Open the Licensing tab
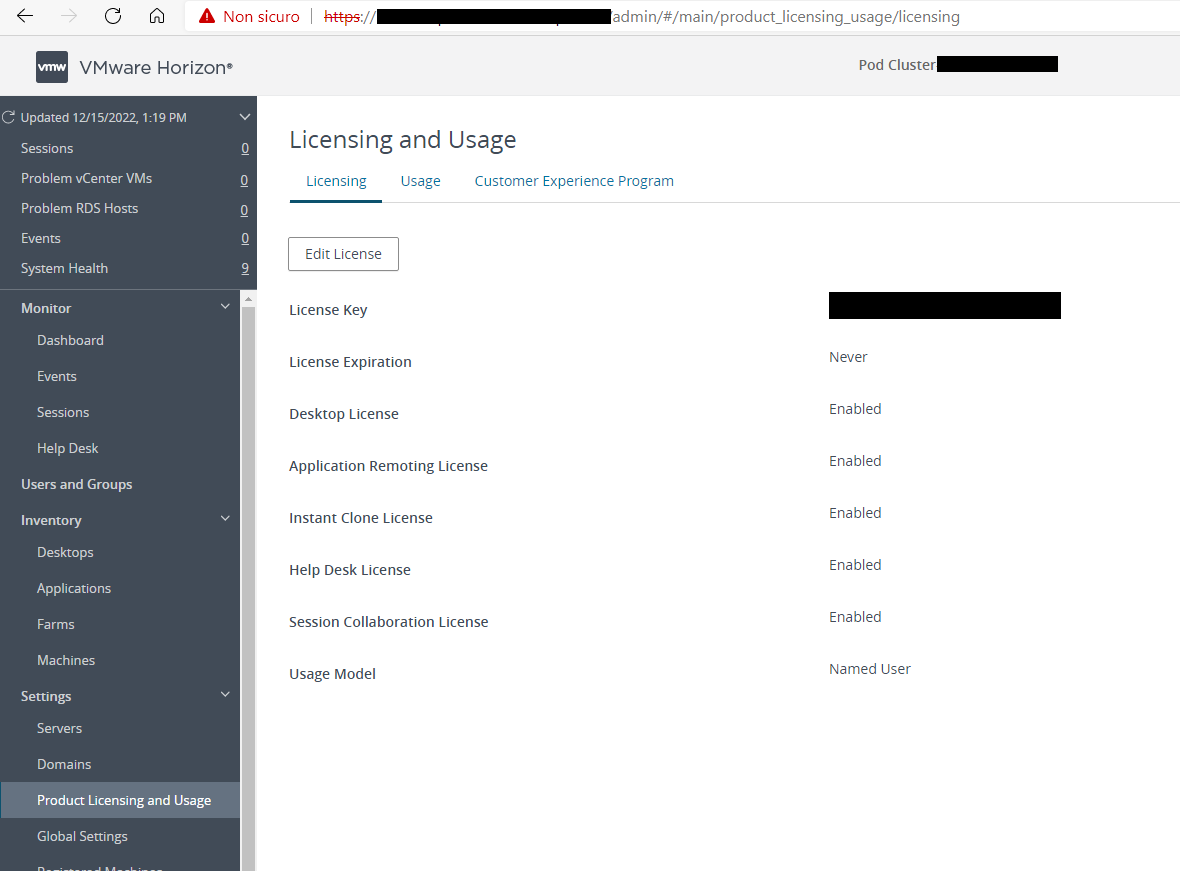 tap(336, 181)
